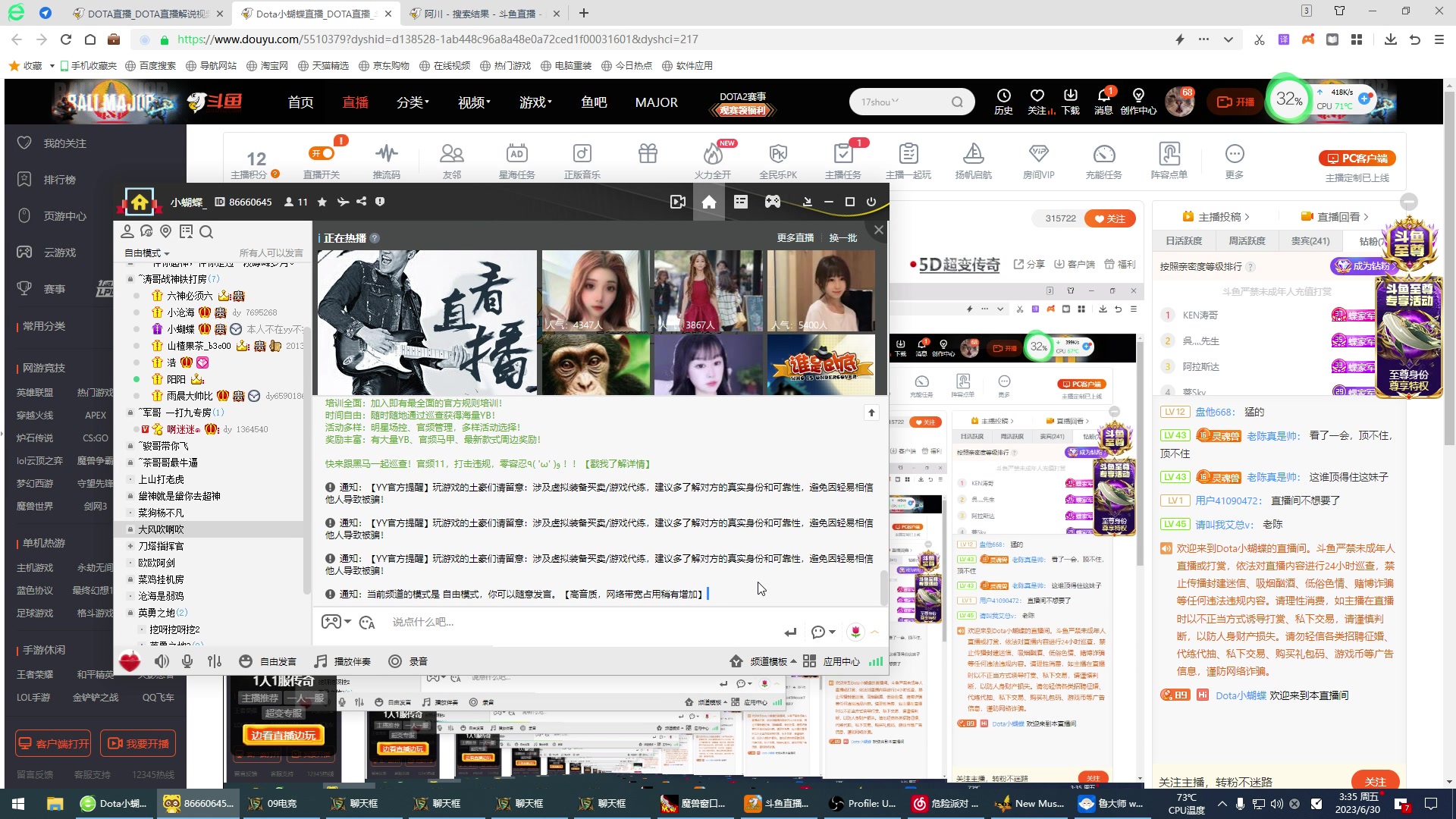Open the 正版音乐 music icon

pyautogui.click(x=582, y=154)
